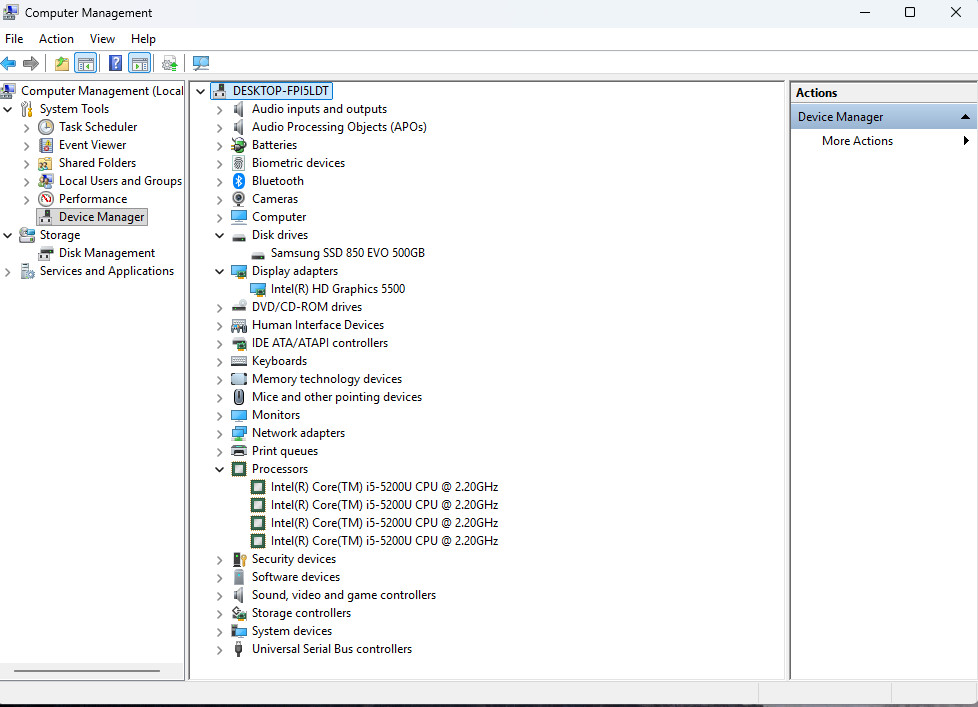978x707 pixels.
Task: Click the Bluetooth category icon
Action: point(239,181)
